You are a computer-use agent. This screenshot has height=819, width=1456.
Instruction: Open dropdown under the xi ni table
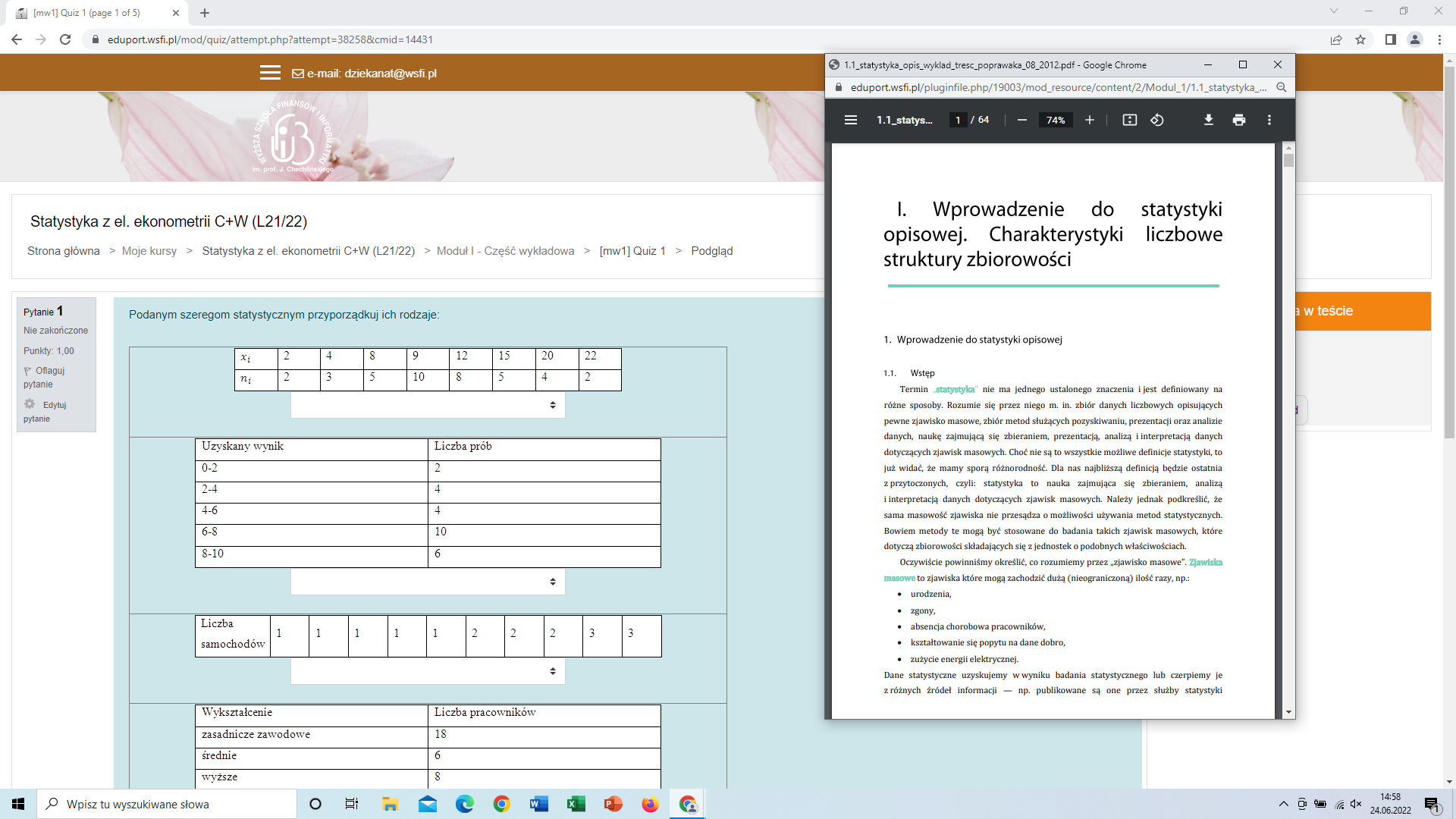(x=428, y=405)
